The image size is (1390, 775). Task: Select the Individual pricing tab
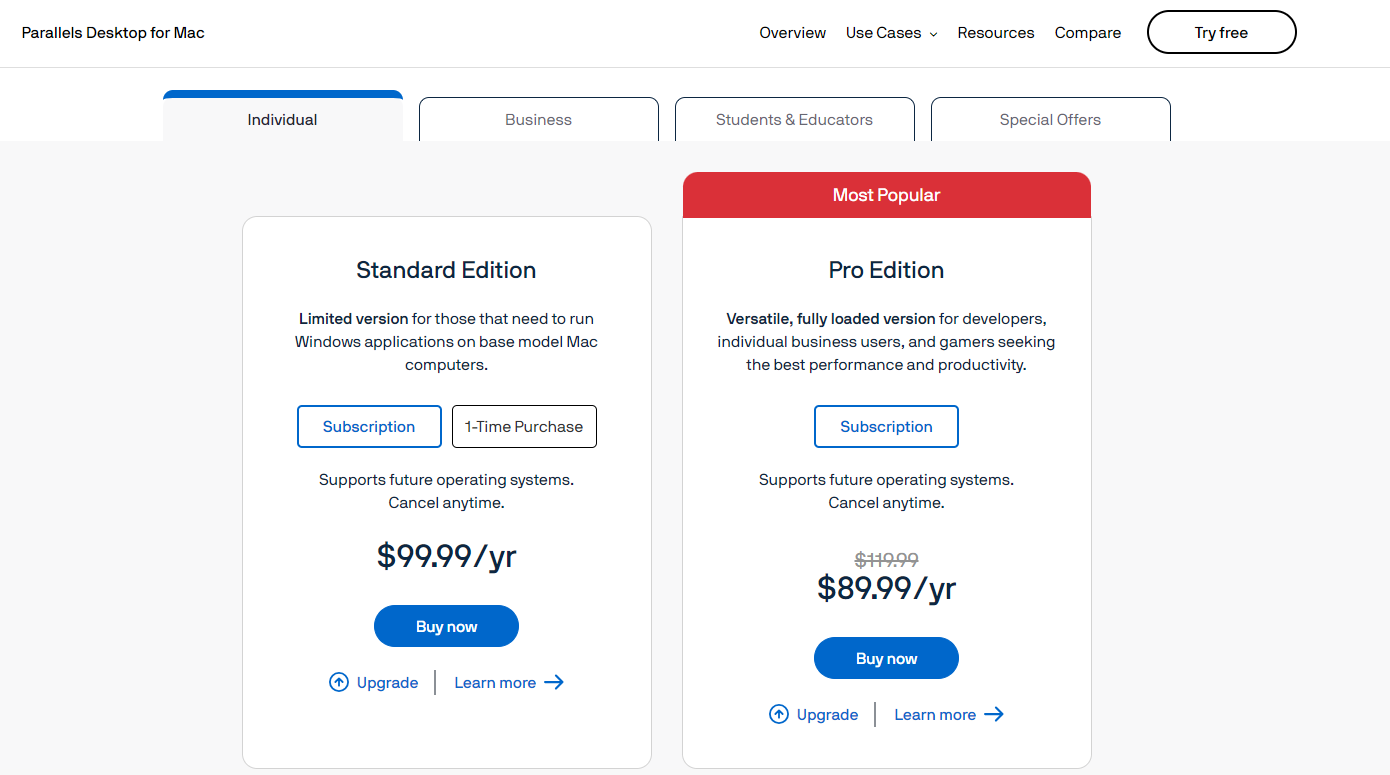pos(282,119)
